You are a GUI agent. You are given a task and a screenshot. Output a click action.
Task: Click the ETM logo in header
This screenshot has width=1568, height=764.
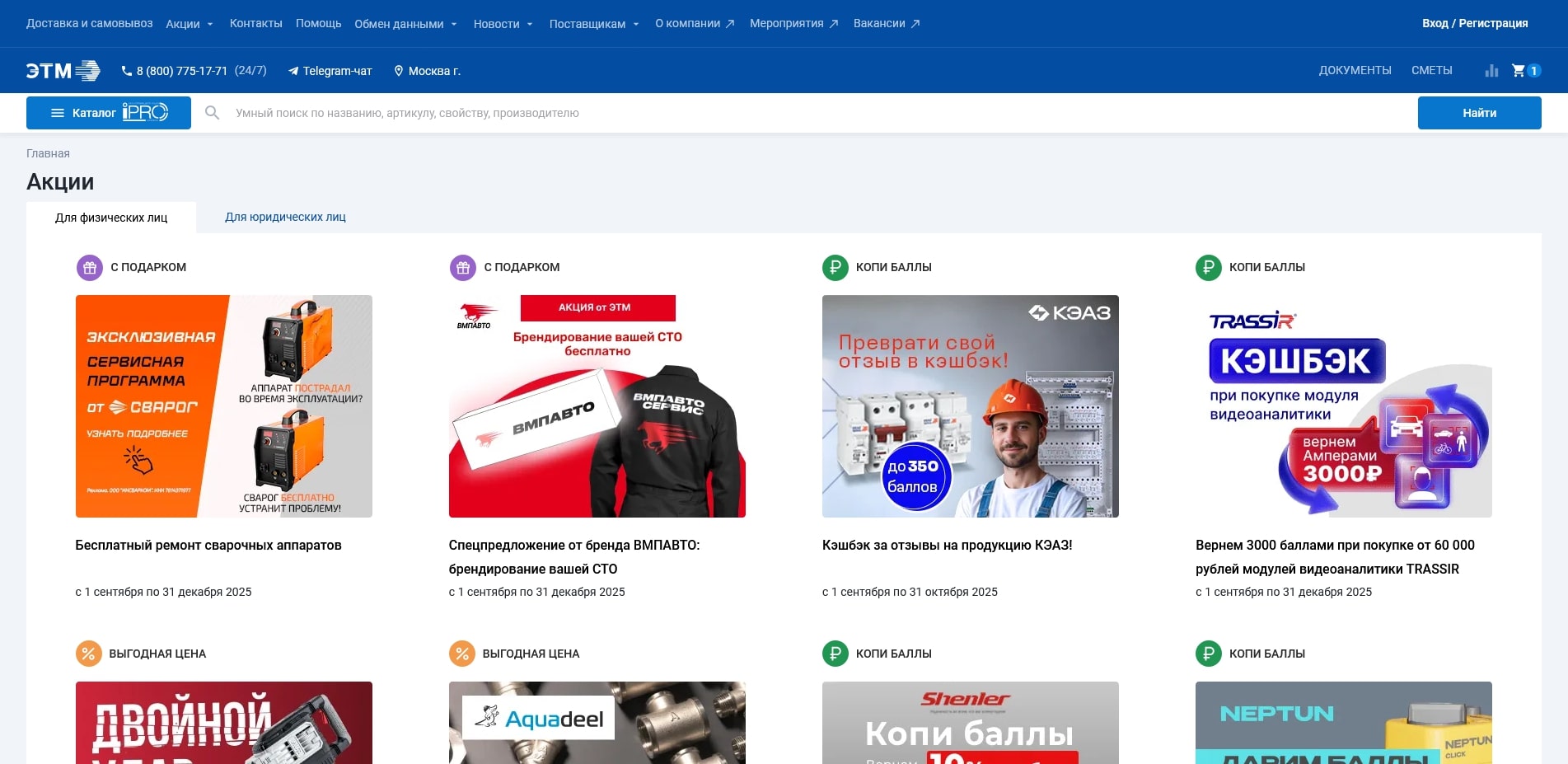pyautogui.click(x=63, y=71)
